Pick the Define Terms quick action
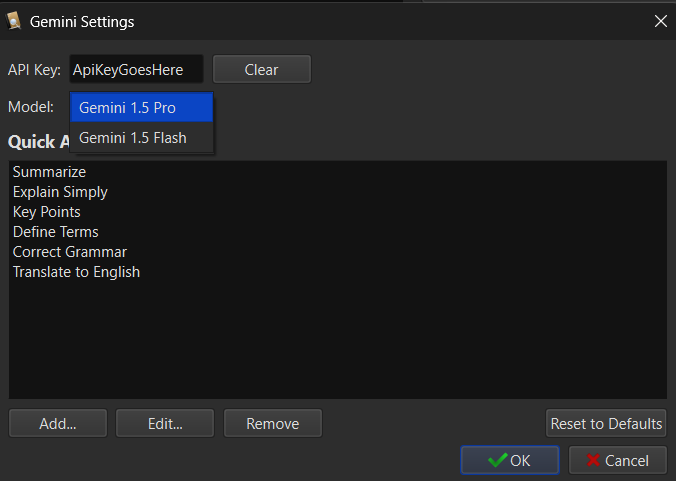This screenshot has width=676, height=481. point(56,232)
